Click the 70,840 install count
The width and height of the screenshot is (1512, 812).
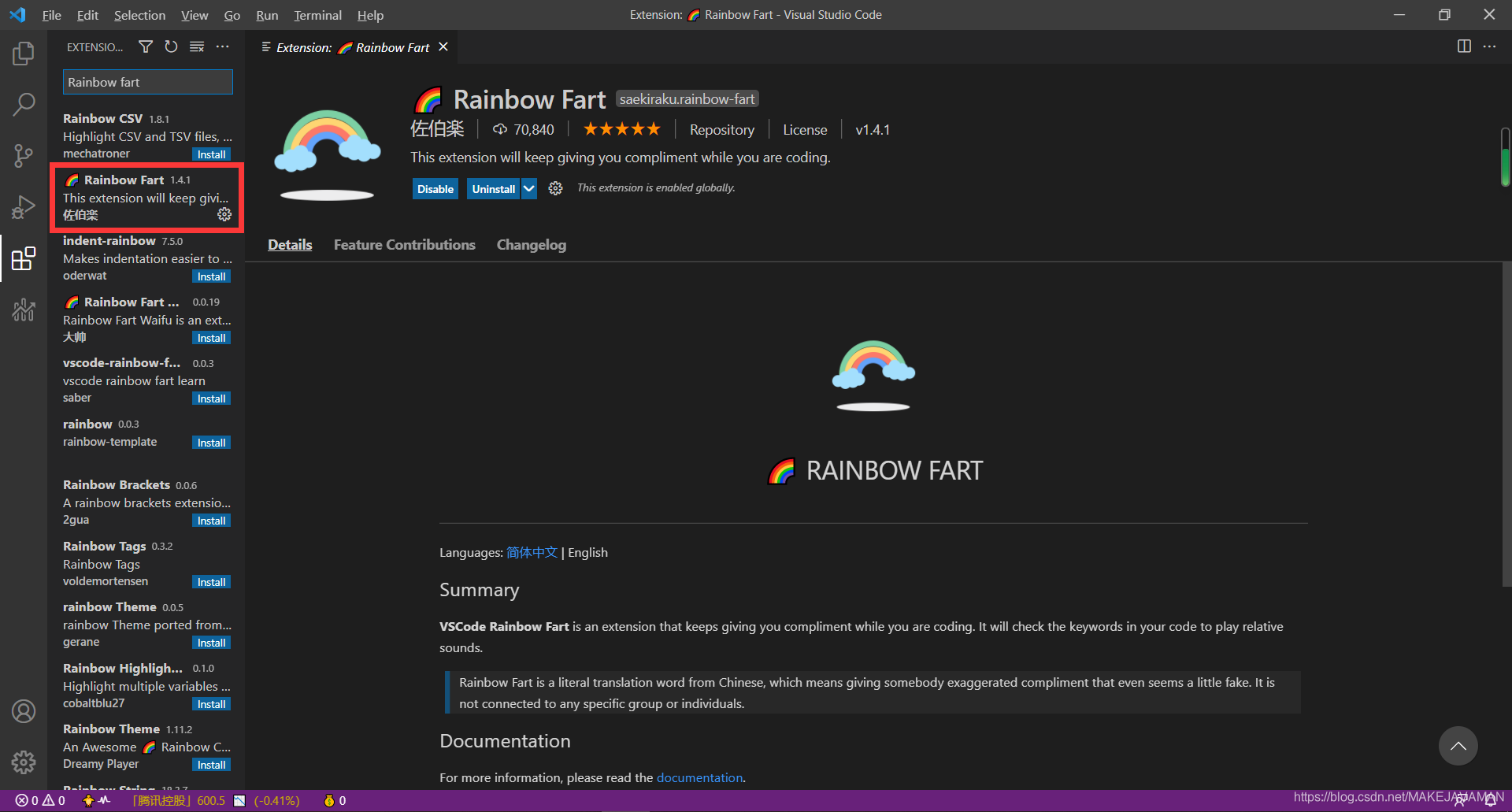(524, 130)
